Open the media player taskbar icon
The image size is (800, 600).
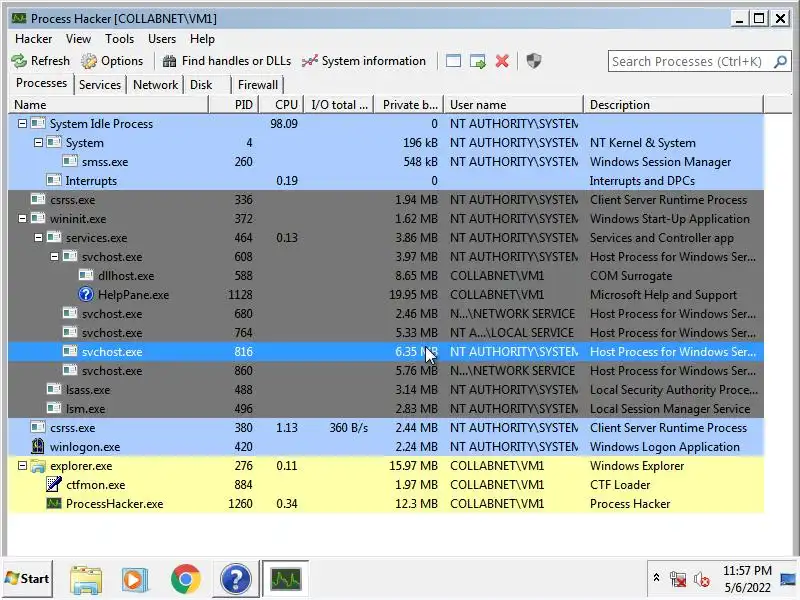coord(135,580)
